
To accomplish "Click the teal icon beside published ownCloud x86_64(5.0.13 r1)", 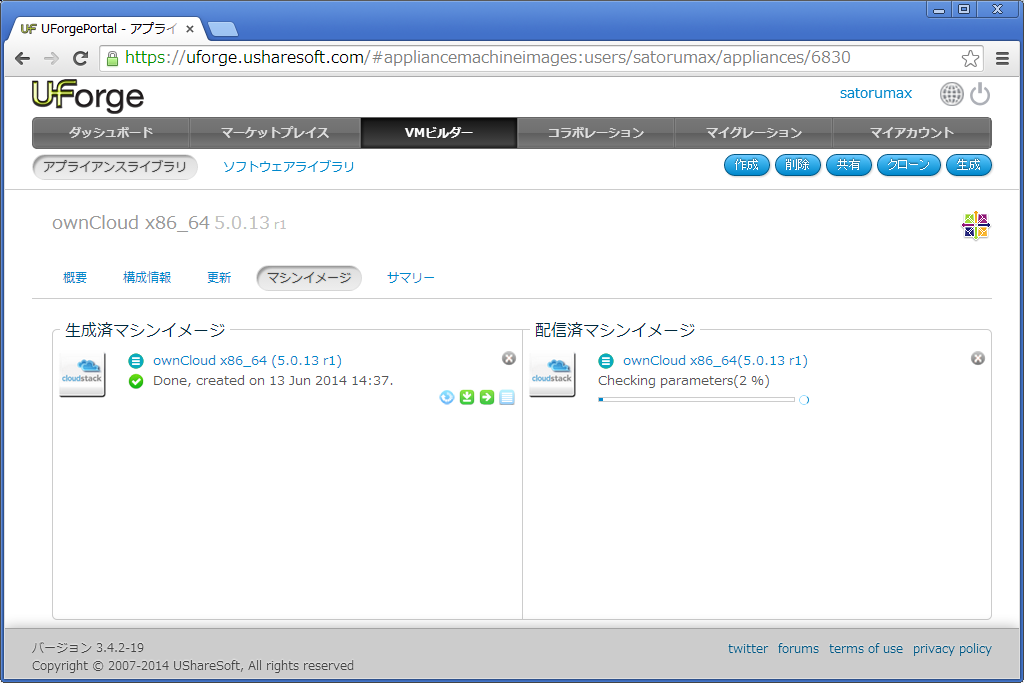I will pyautogui.click(x=606, y=360).
